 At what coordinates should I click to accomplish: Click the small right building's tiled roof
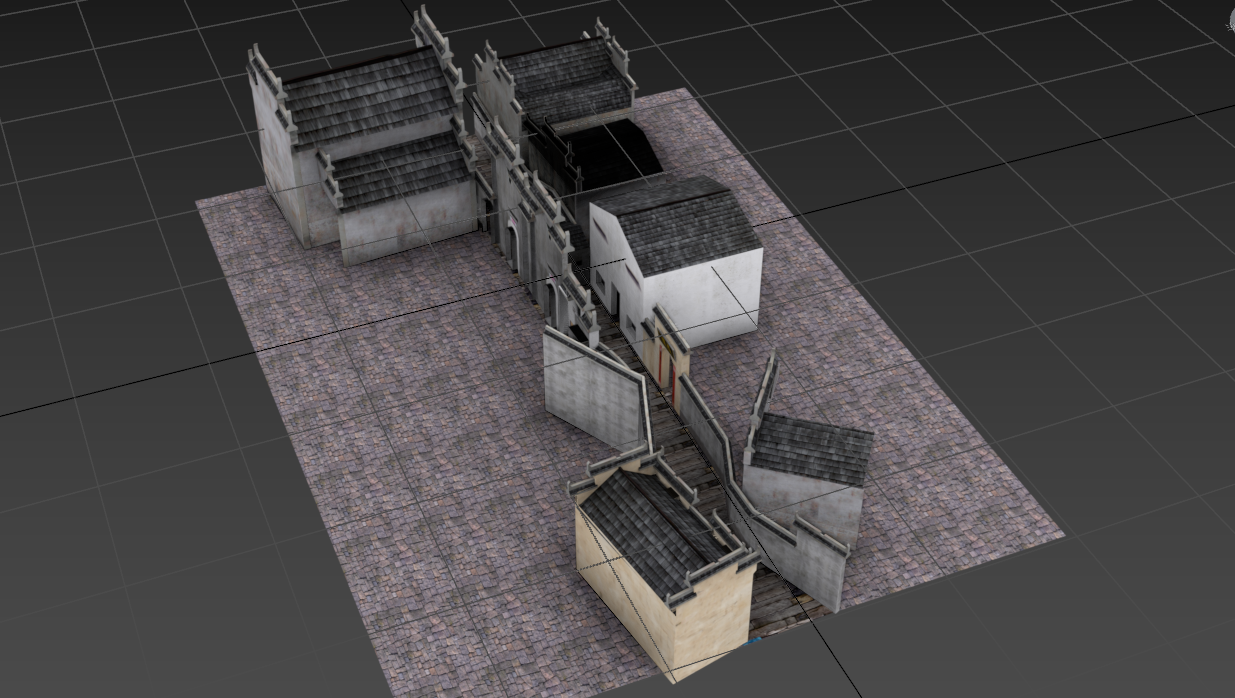[812, 448]
